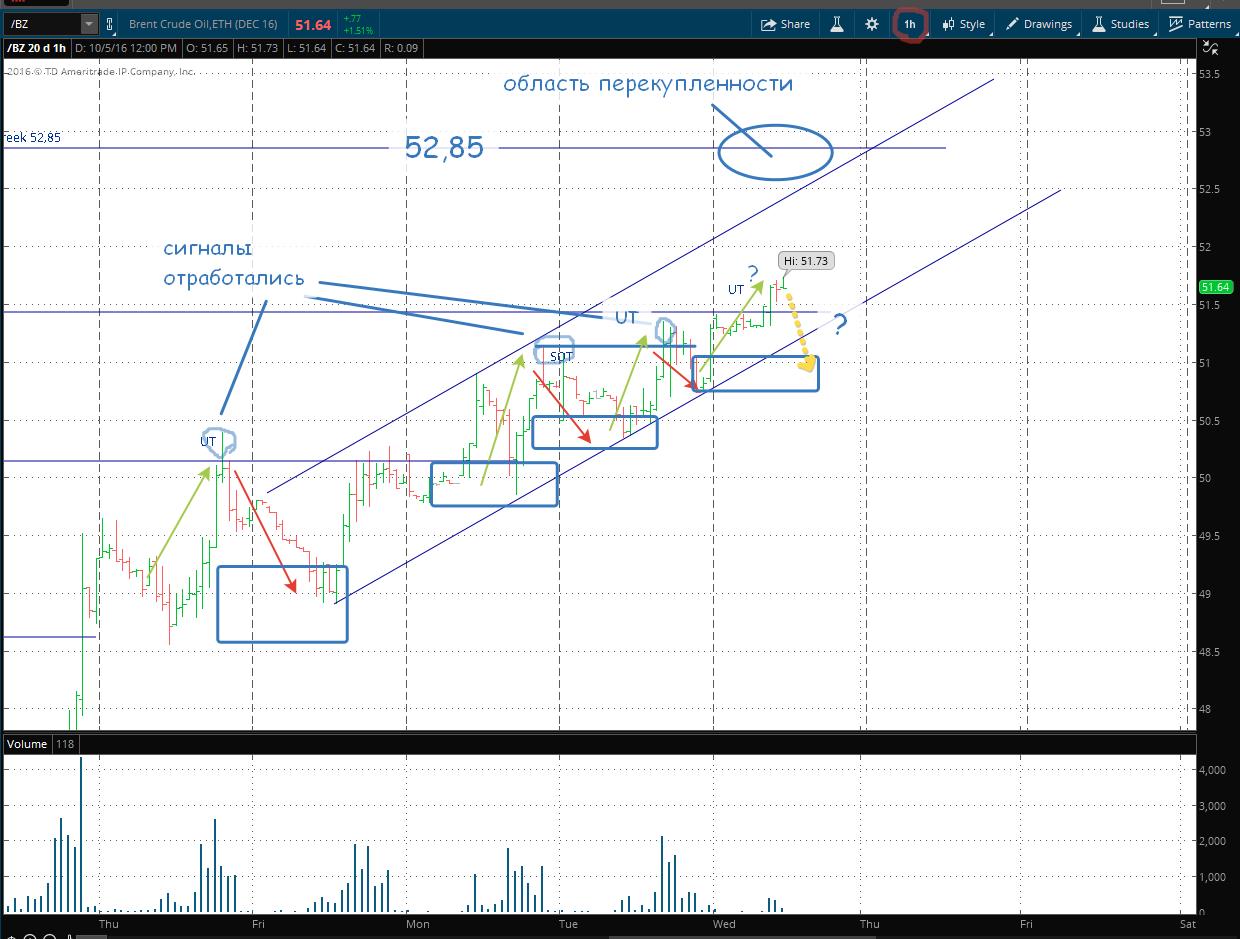
Task: Open the Drawings tools menu
Action: coord(1039,24)
